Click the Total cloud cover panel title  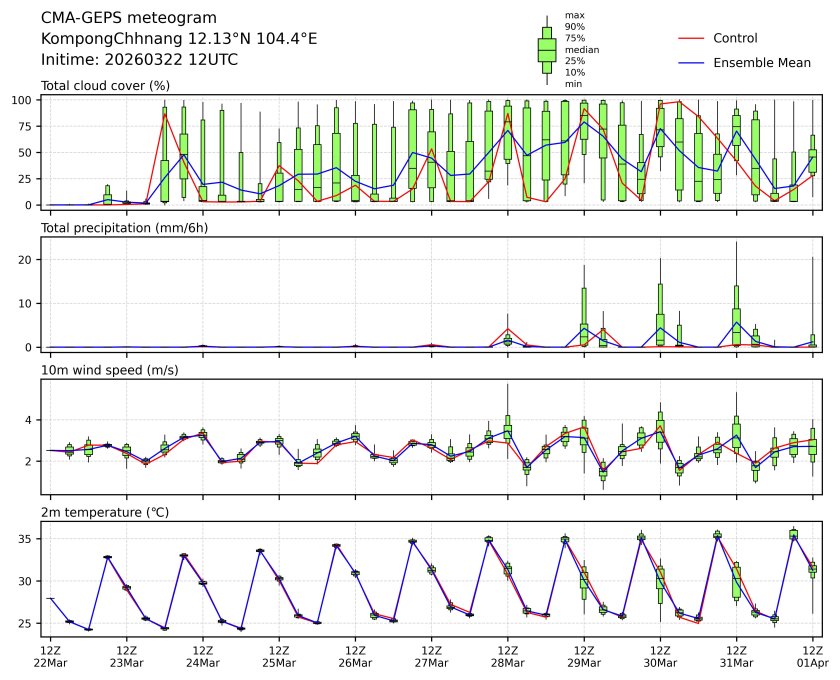pyautogui.click(x=105, y=86)
